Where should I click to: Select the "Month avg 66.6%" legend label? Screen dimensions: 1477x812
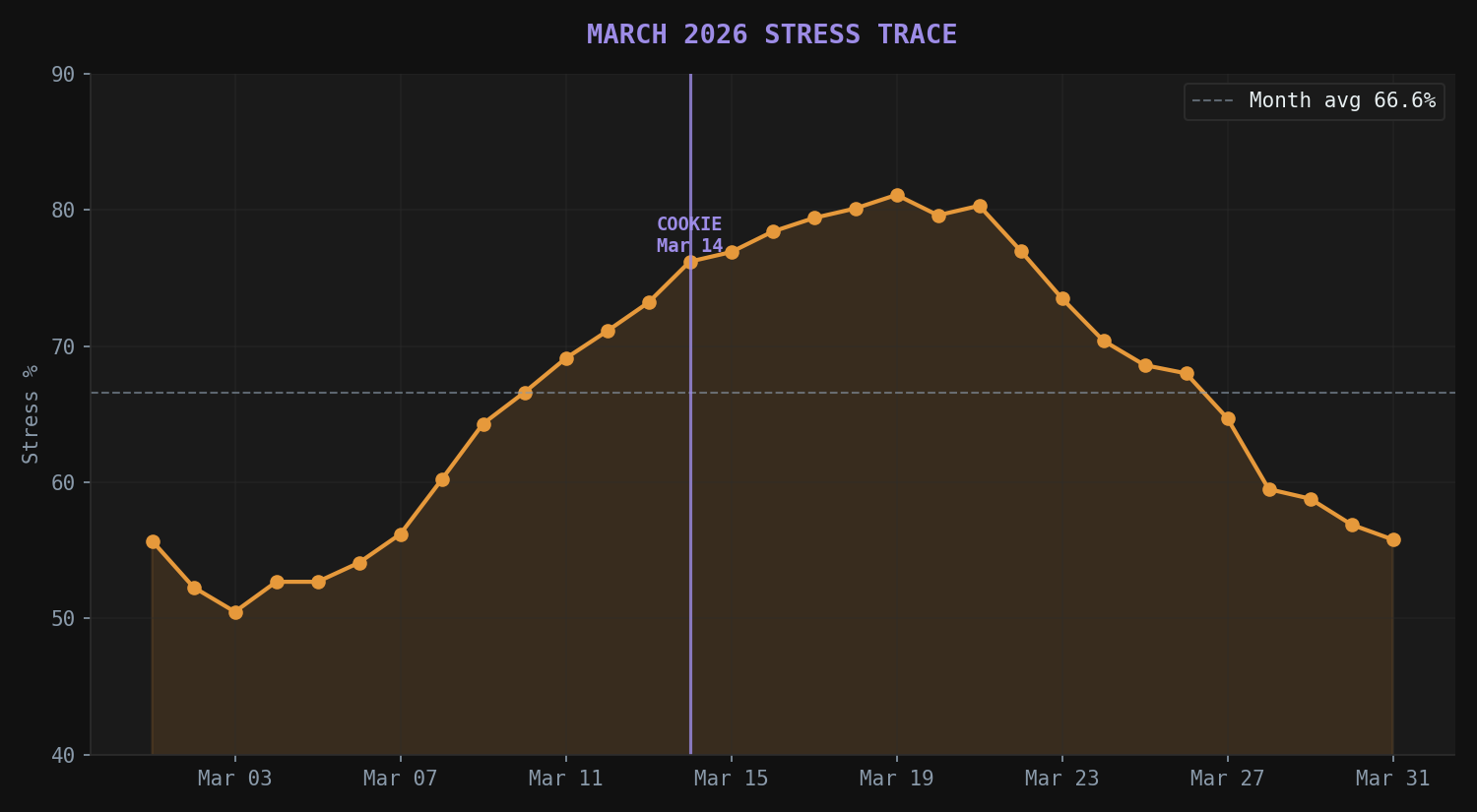tap(1342, 100)
